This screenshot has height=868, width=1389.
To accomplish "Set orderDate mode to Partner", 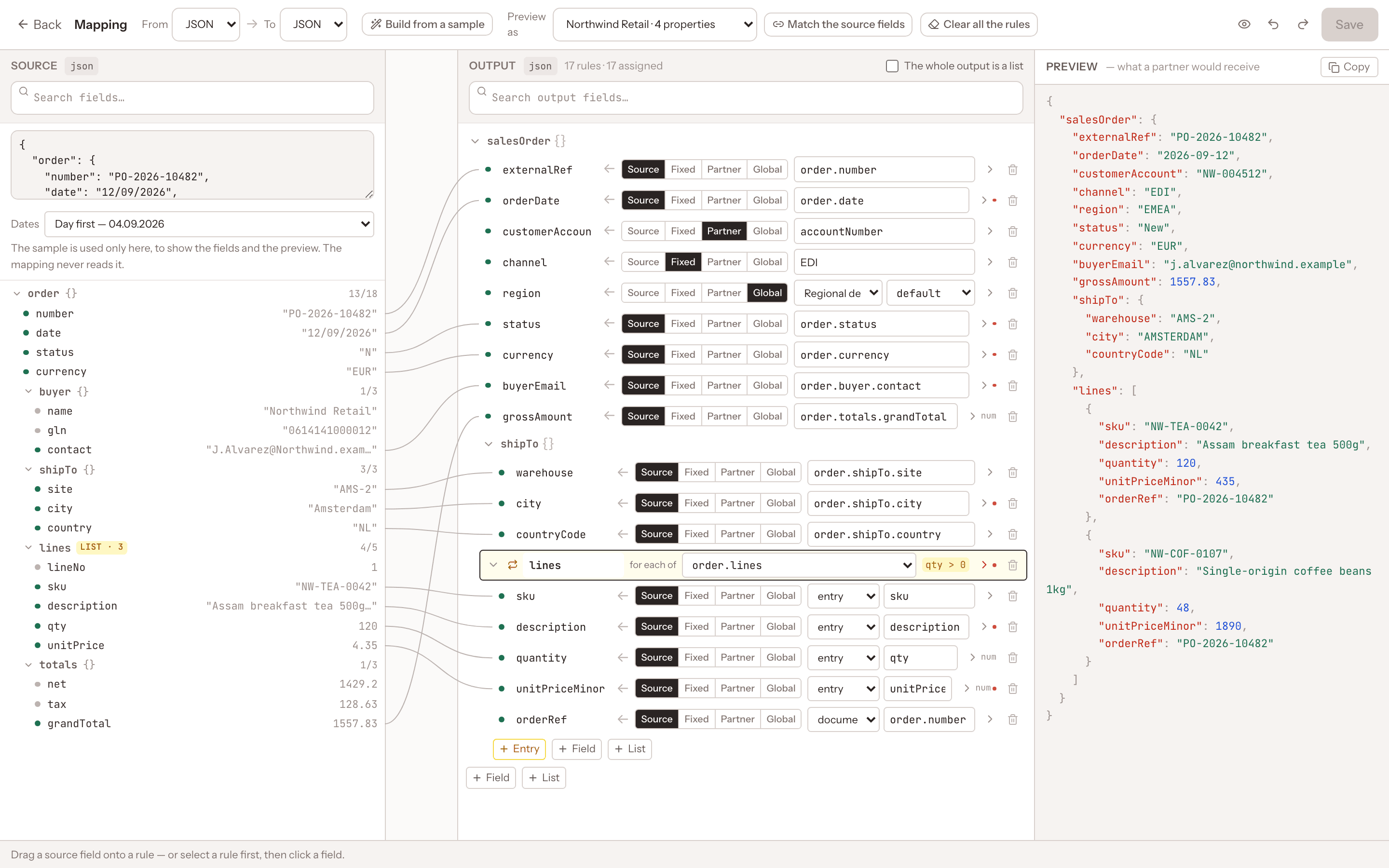I will 724,200.
